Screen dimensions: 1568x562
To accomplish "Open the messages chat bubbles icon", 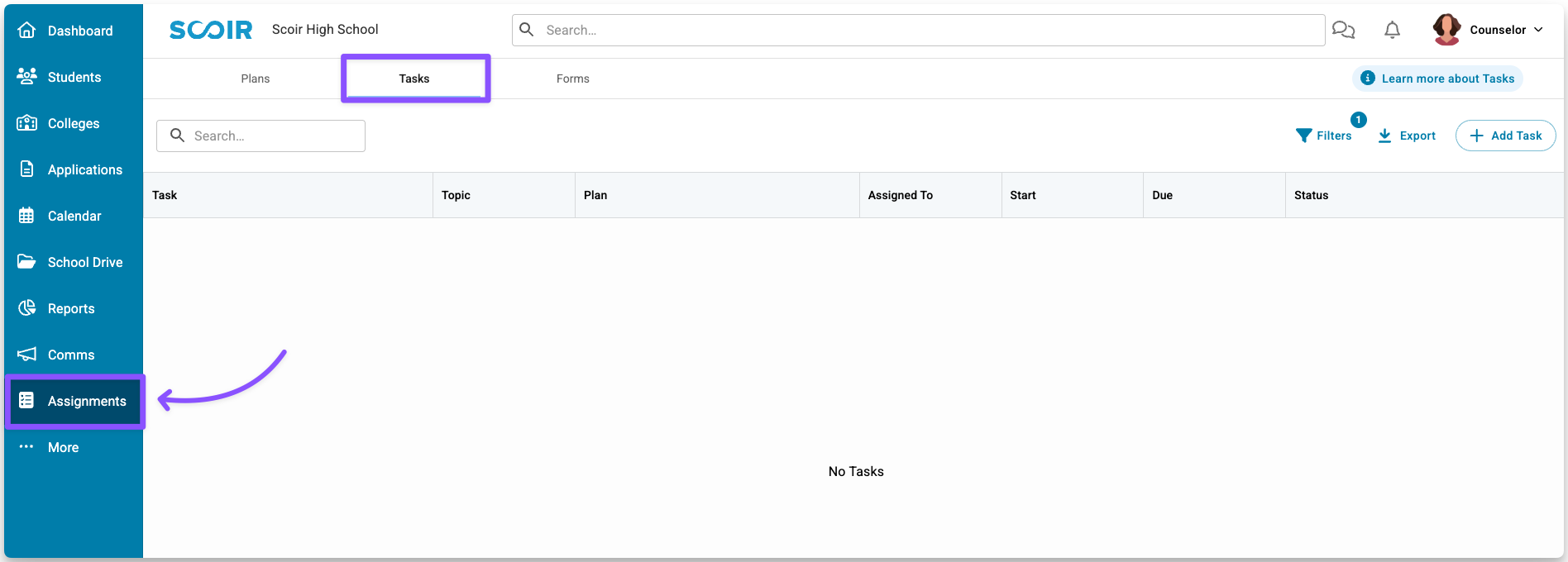I will coord(1343,31).
